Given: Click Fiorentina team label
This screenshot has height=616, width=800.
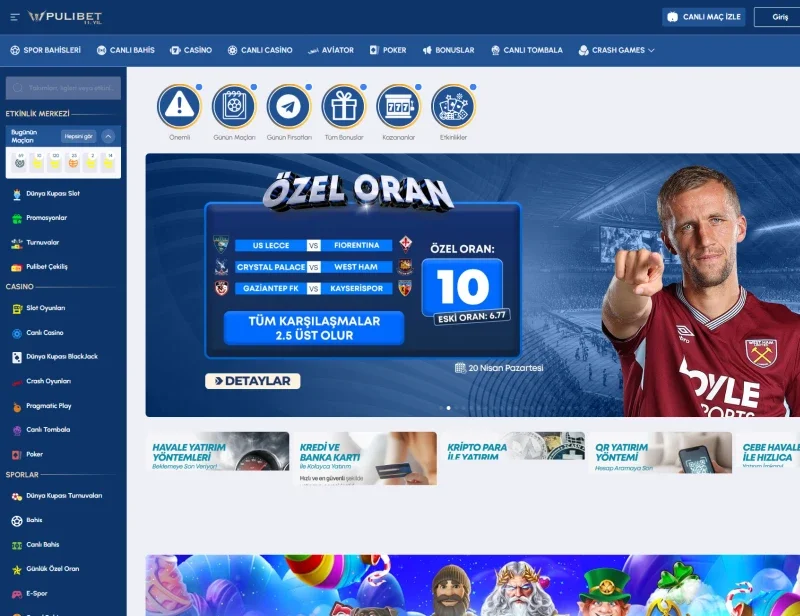Looking at the screenshot, I should point(357,245).
